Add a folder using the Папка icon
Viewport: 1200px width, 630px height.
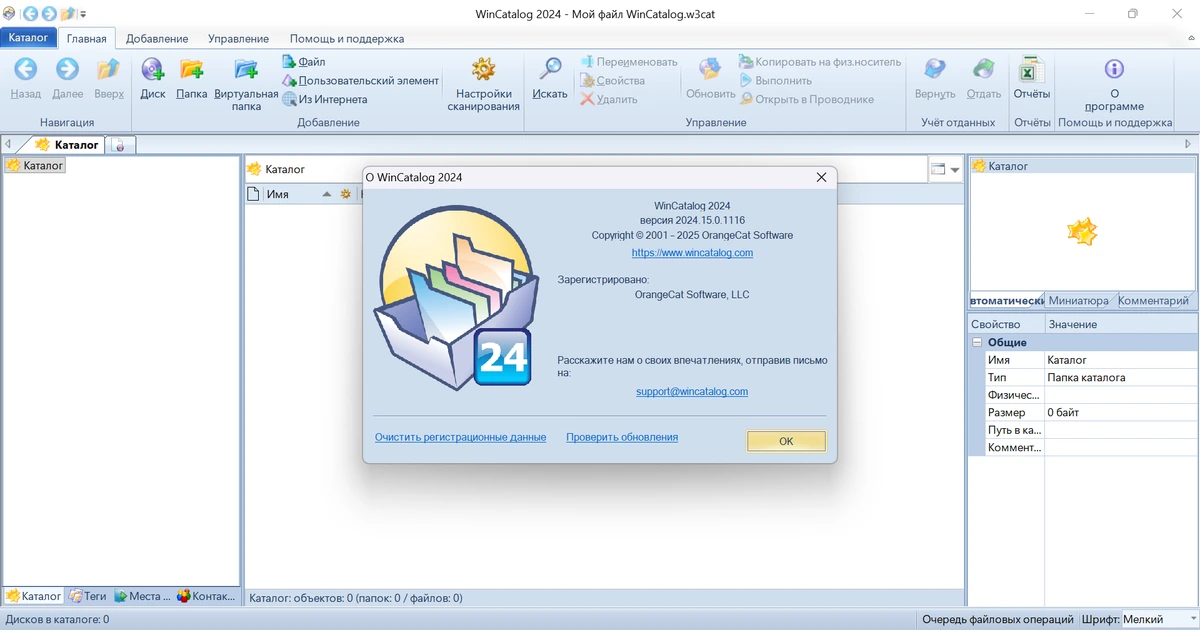pos(191,69)
